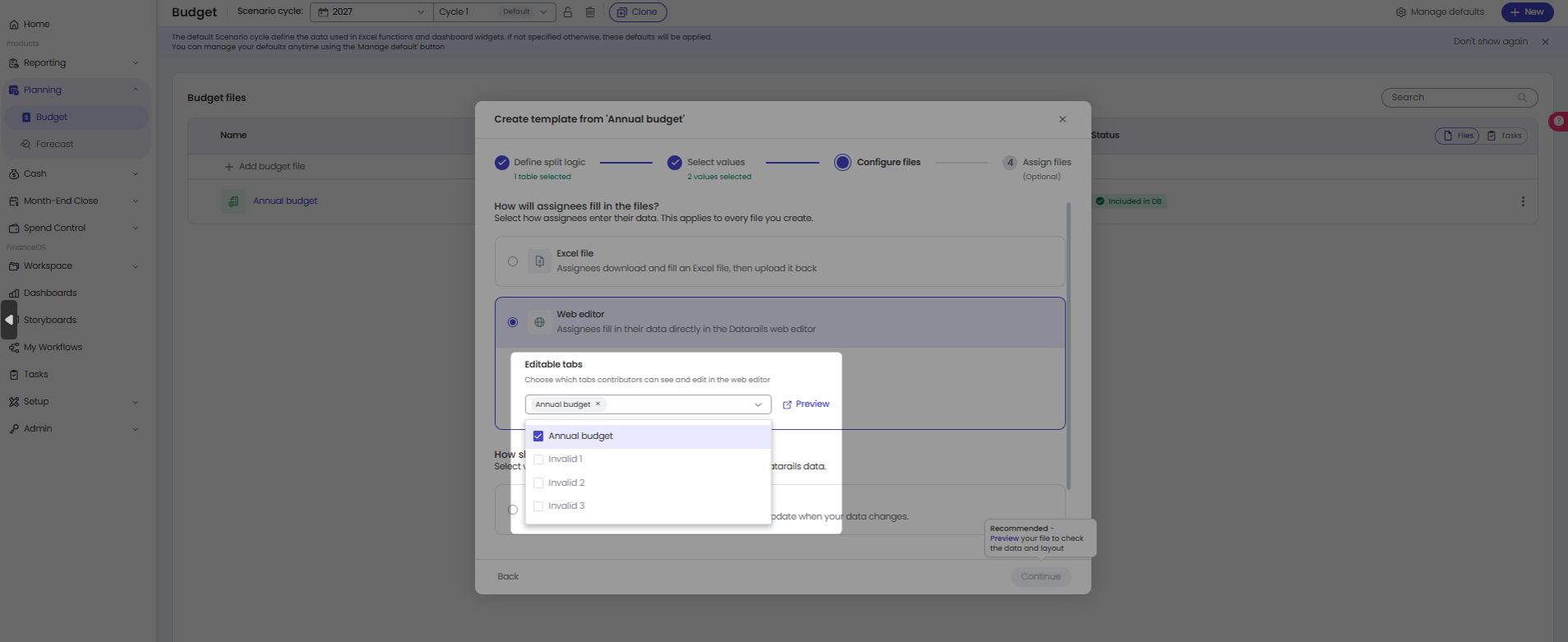1568x642 pixels.
Task: Open the Cycle 1 Default dropdown
Action: pos(494,12)
